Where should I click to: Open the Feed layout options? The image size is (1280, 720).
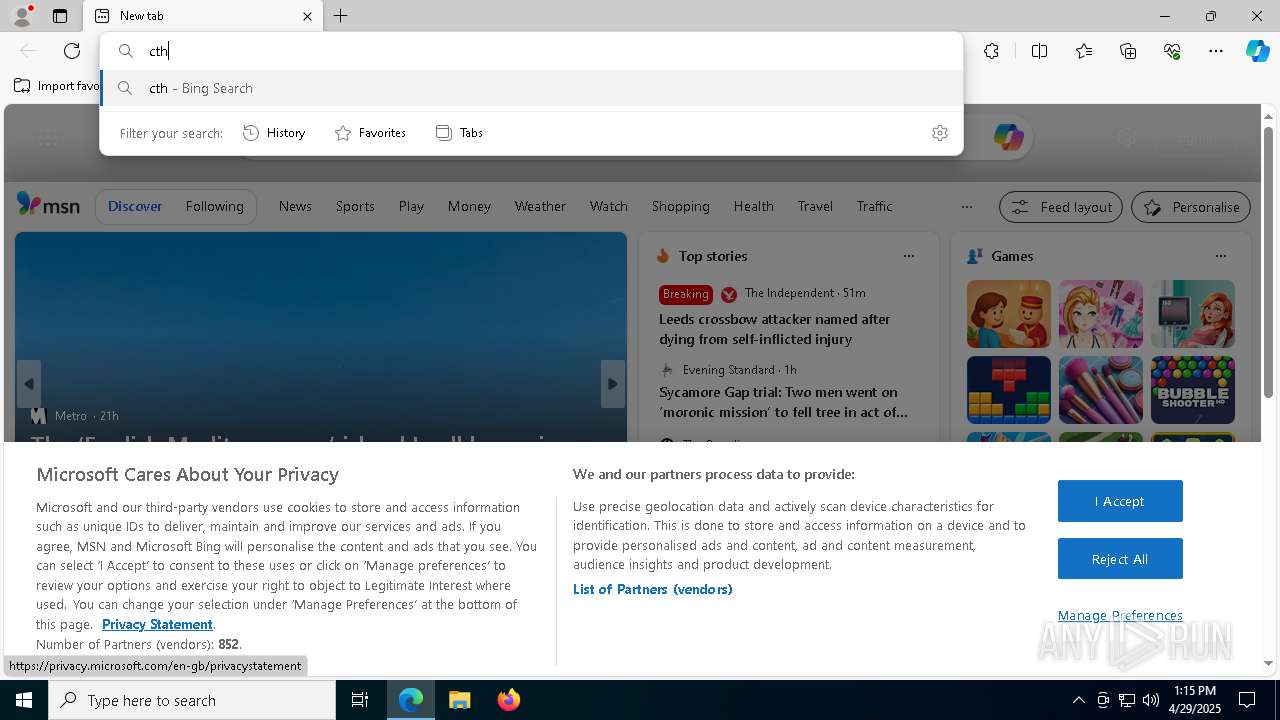[1061, 207]
